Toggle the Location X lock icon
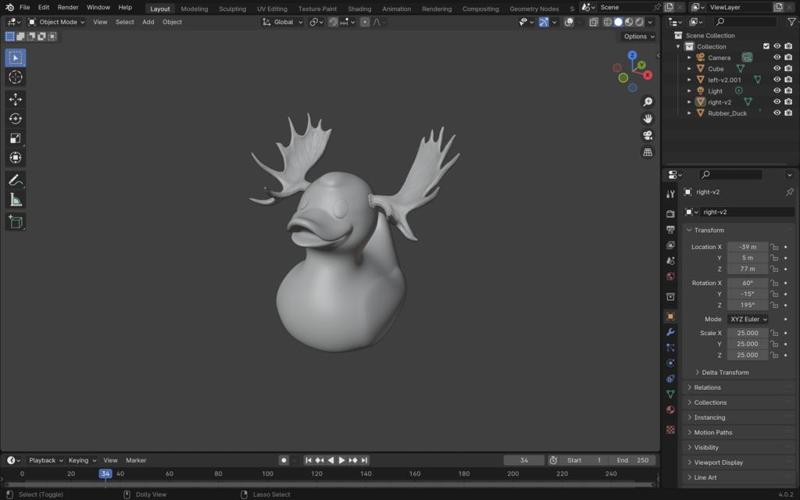The height and width of the screenshot is (500, 800). (774, 247)
